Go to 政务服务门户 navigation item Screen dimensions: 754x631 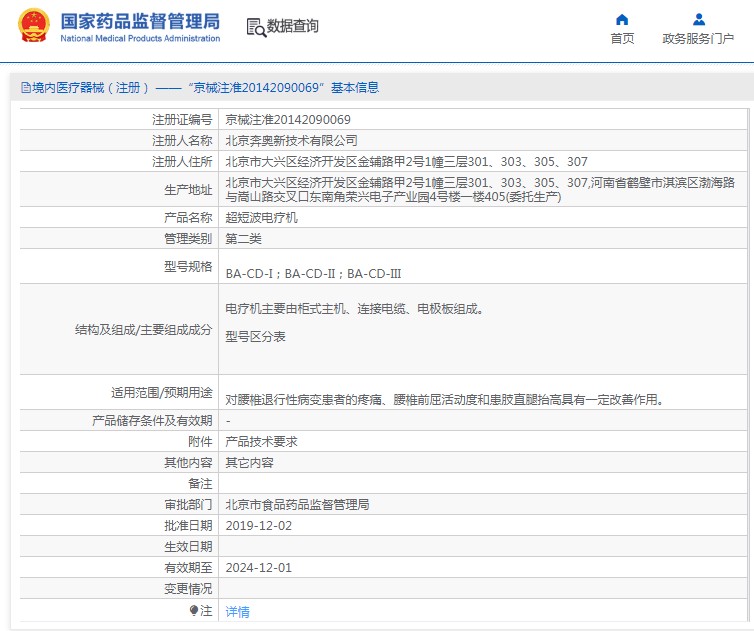click(698, 39)
